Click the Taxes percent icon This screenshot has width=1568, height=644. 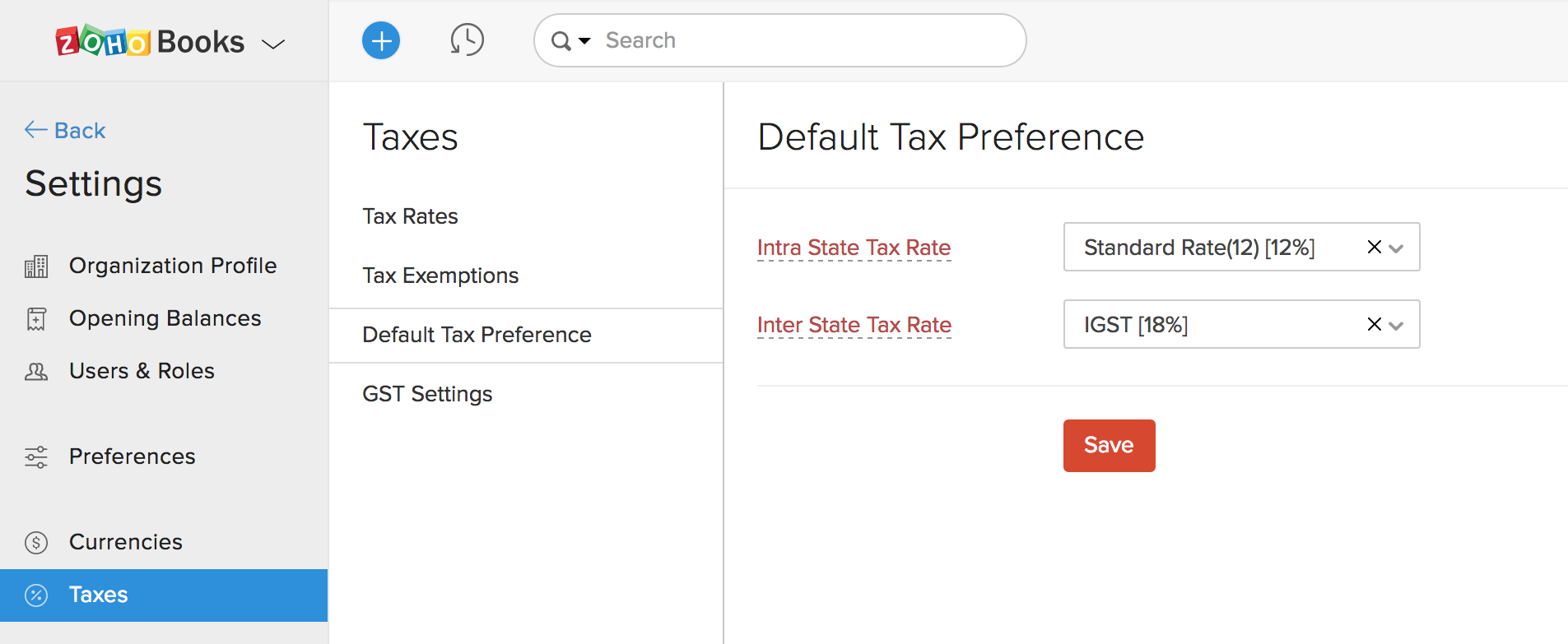tap(36, 595)
